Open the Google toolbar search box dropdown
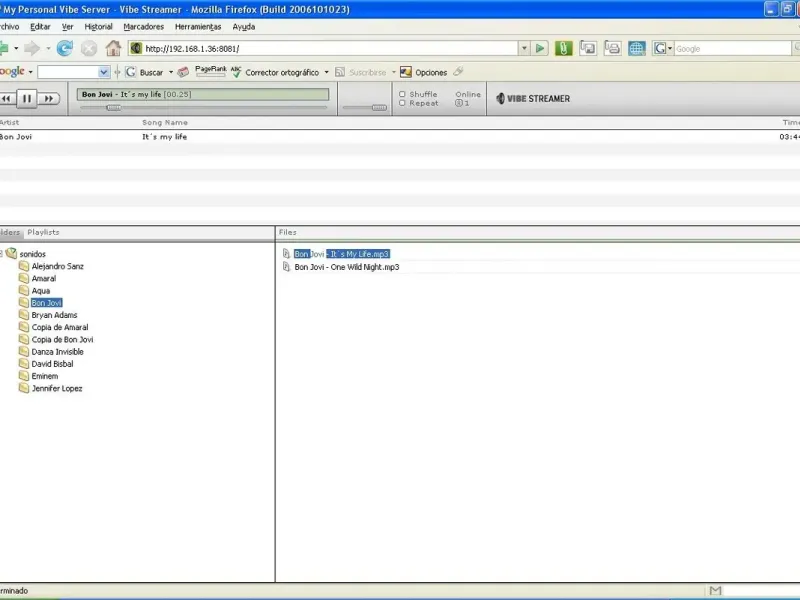 [104, 72]
